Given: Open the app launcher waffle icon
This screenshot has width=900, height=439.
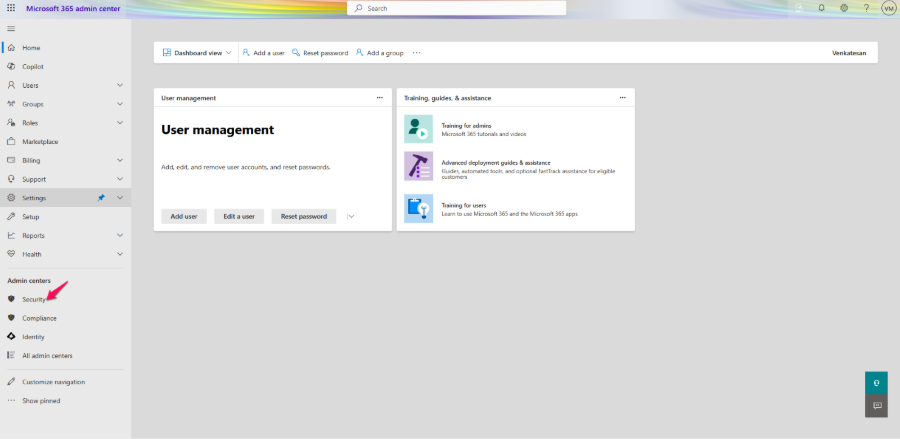Looking at the screenshot, I should tap(11, 8).
